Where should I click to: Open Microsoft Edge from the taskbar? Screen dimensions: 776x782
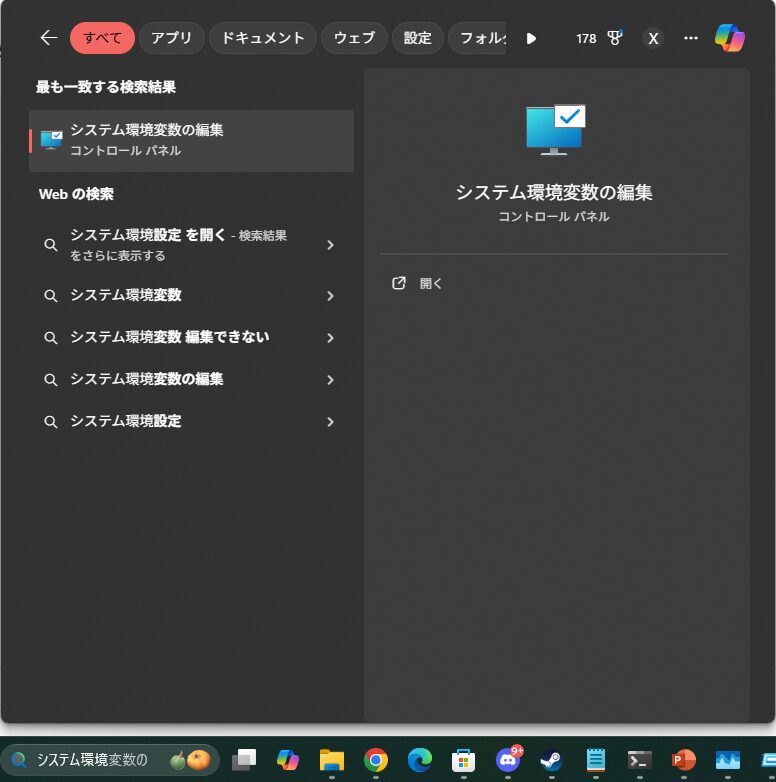[x=419, y=760]
